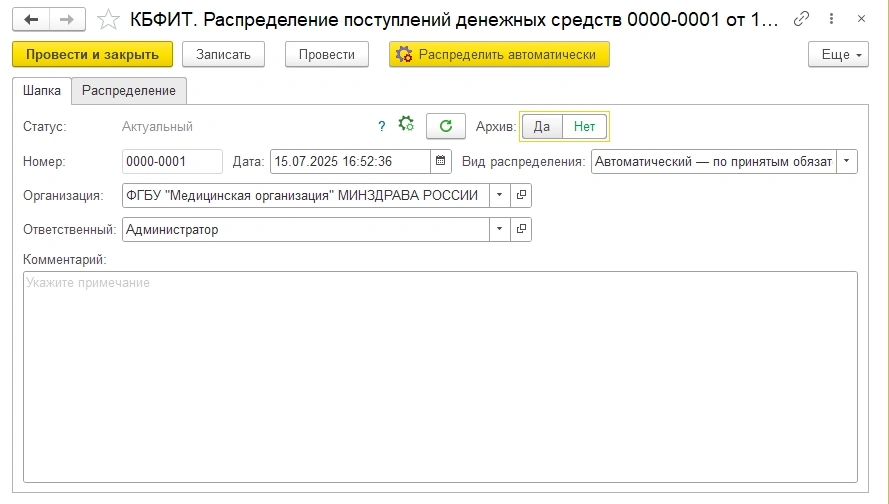Click the Актуальный status text
This screenshot has height=504, width=889.
coord(158,126)
